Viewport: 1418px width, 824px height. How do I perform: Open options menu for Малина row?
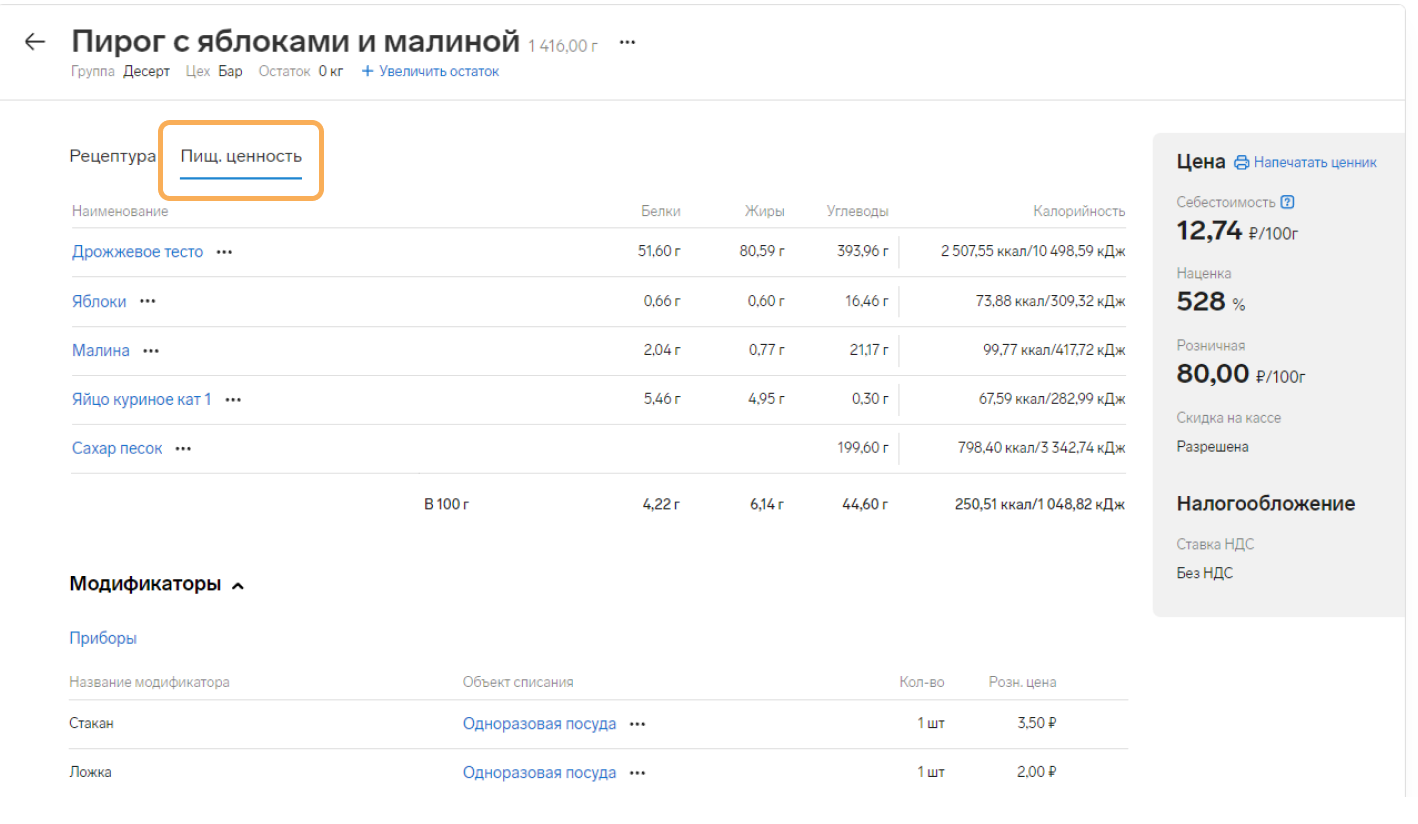pos(151,351)
